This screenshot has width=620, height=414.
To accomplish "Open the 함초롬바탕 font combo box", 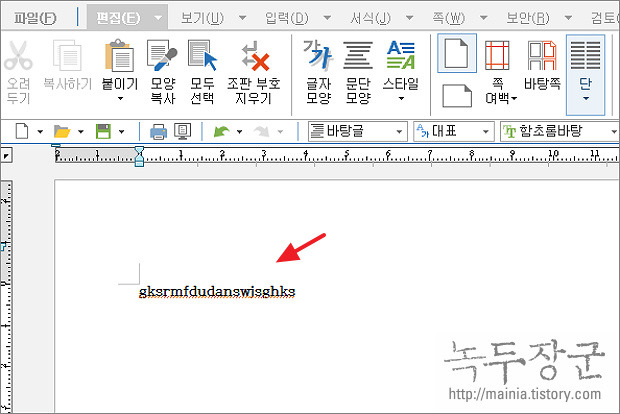I will point(560,131).
